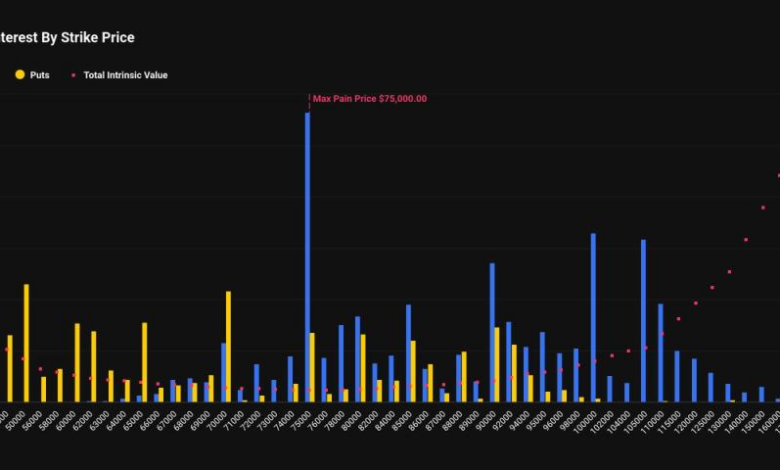Screen dimensions: 780x470
Task: Select the yellow puts bar at 70000 strike
Action: point(228,346)
